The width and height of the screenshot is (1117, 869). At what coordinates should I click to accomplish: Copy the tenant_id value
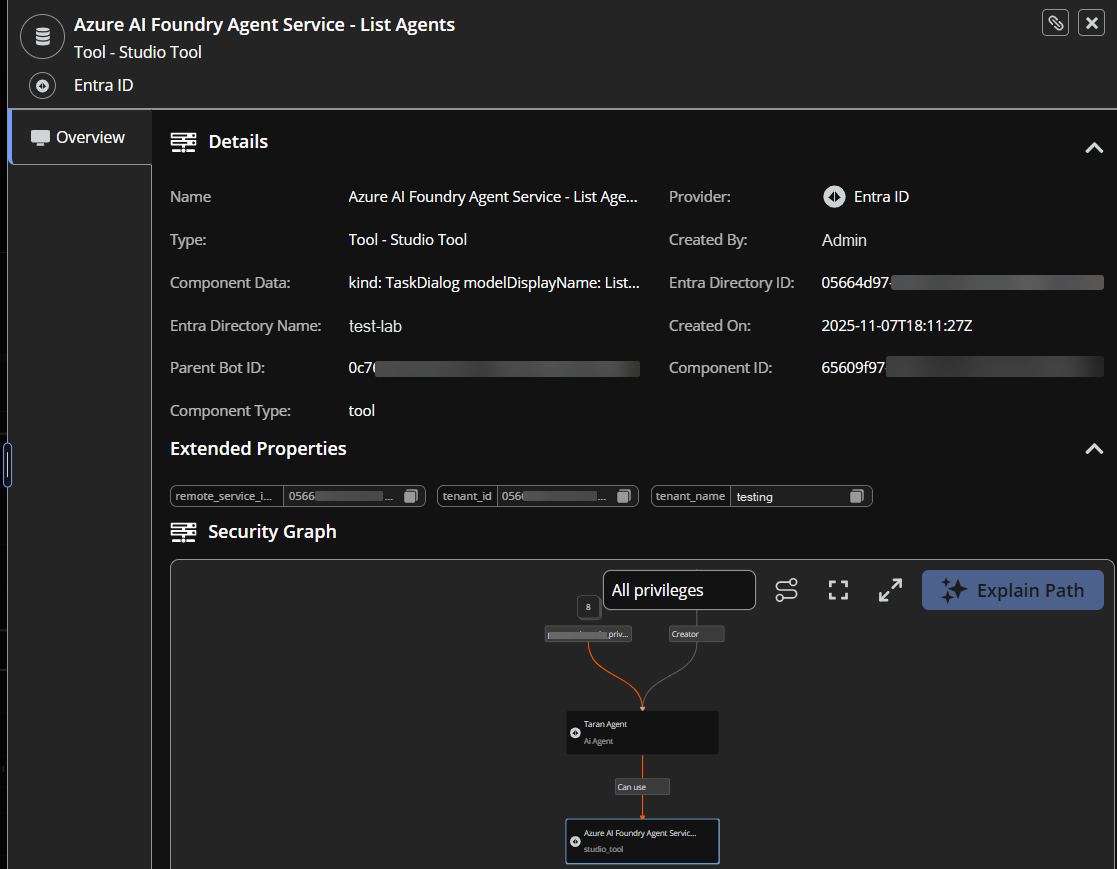624,496
